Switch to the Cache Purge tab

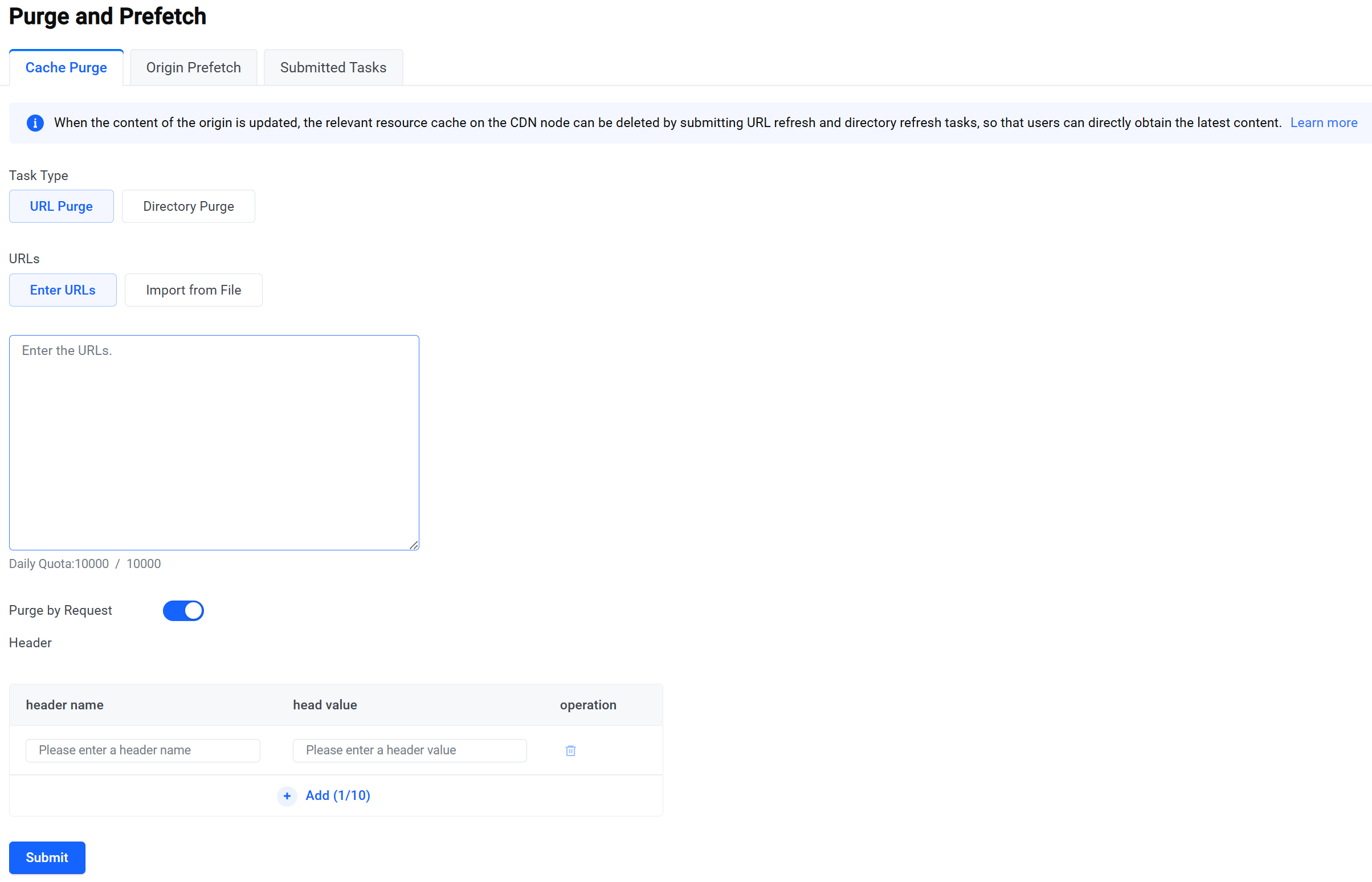point(66,68)
